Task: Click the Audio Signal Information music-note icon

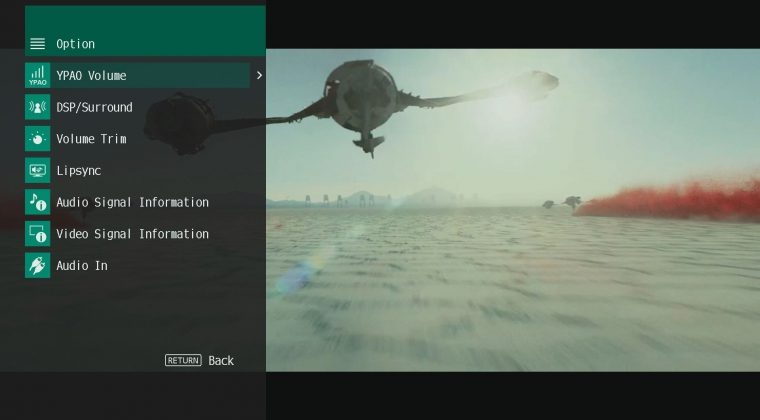Action: point(37,202)
